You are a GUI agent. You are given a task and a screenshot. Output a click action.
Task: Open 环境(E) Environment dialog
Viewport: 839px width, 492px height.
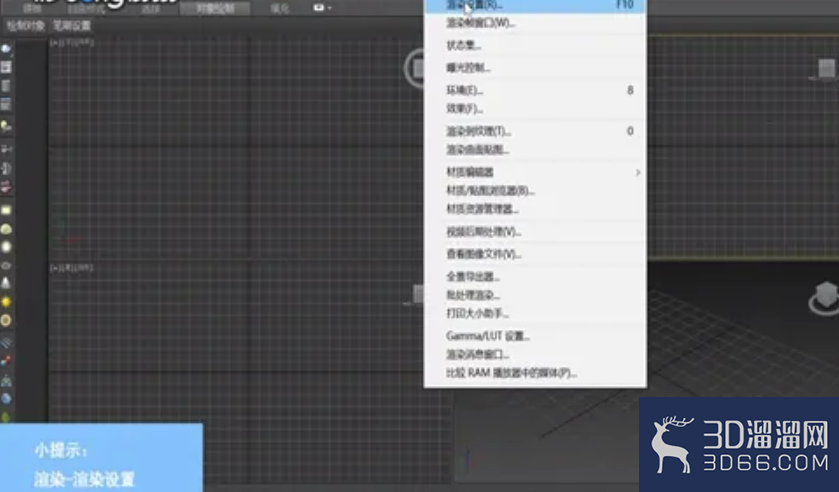(x=535, y=90)
